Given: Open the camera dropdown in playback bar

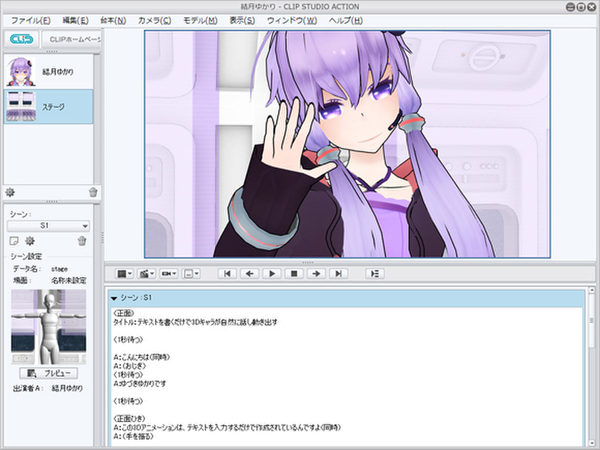Looking at the screenshot, I should [169, 274].
